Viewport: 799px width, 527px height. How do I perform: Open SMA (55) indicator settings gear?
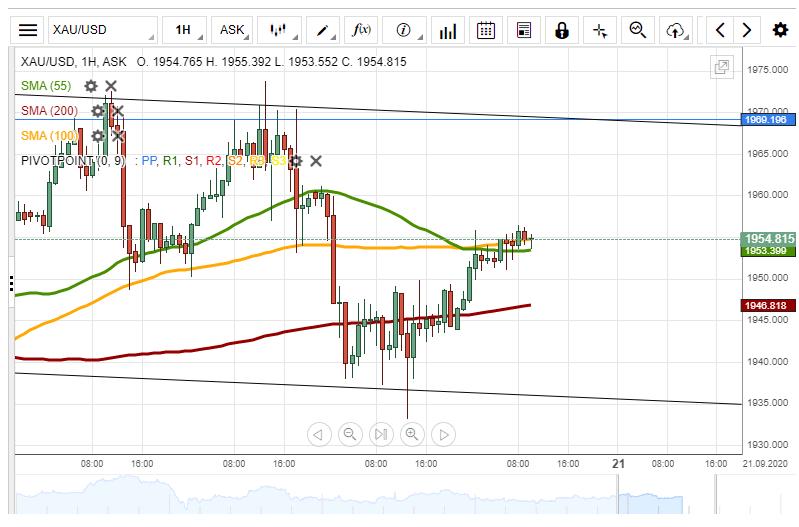point(91,86)
